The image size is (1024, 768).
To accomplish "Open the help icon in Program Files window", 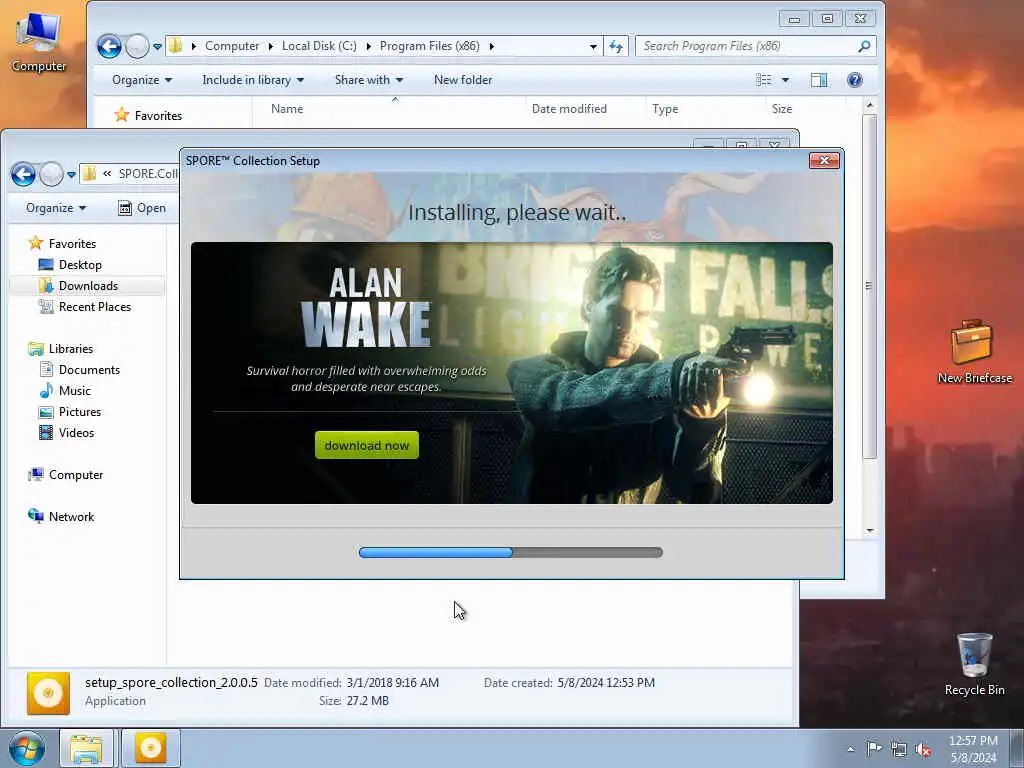I will 854,80.
